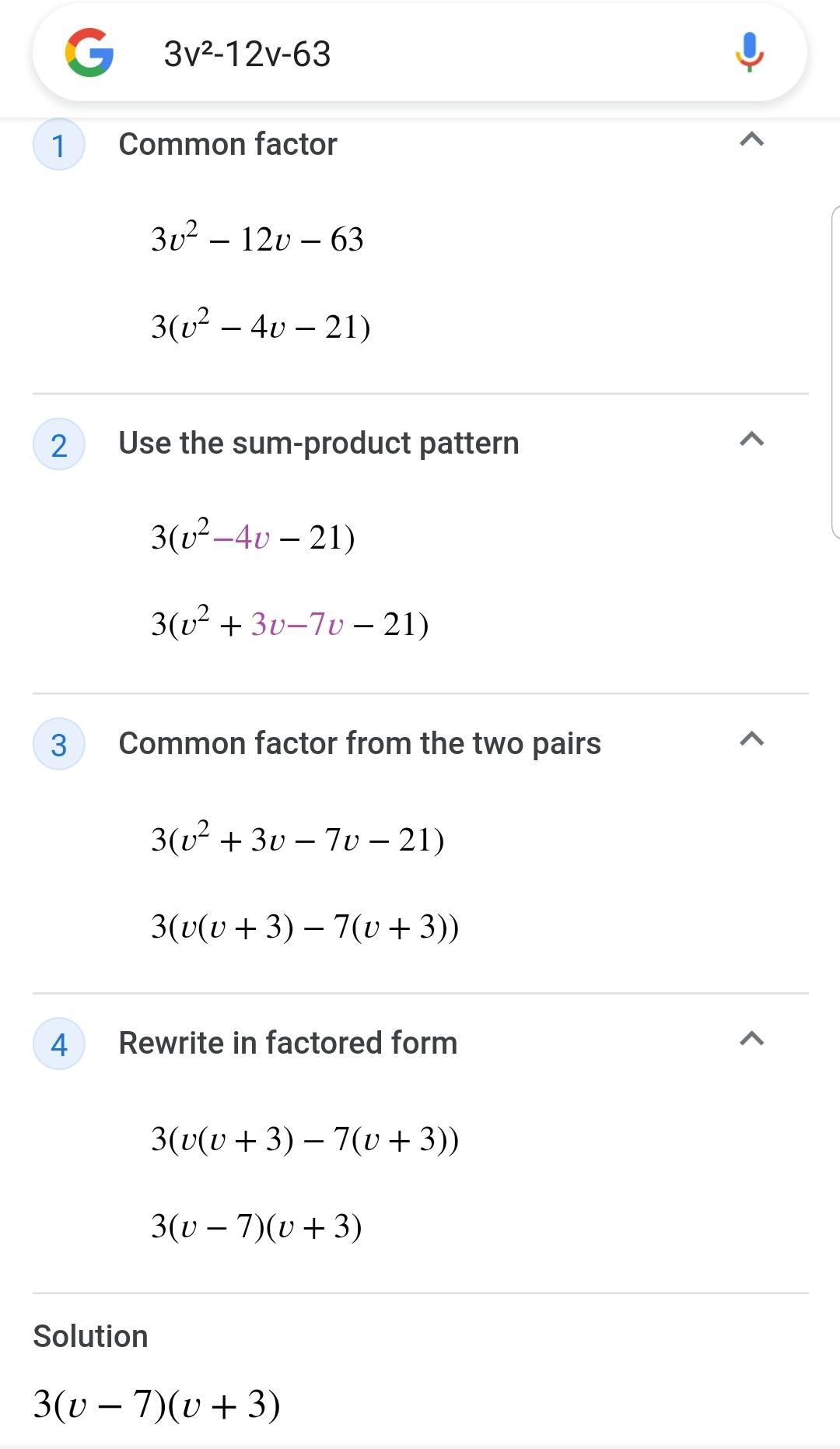Click the purple-highlighted 3v−7v expression
The width and height of the screenshot is (840, 1449).
click(296, 624)
